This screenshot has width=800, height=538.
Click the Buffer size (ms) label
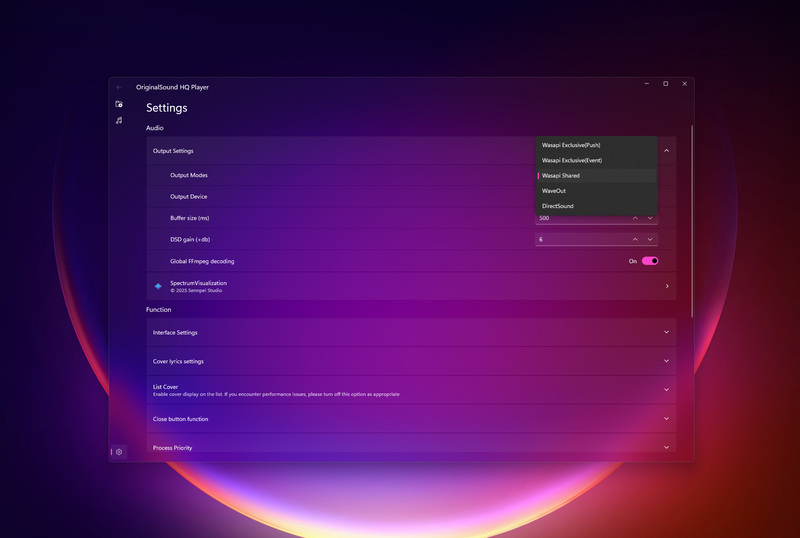click(190, 218)
